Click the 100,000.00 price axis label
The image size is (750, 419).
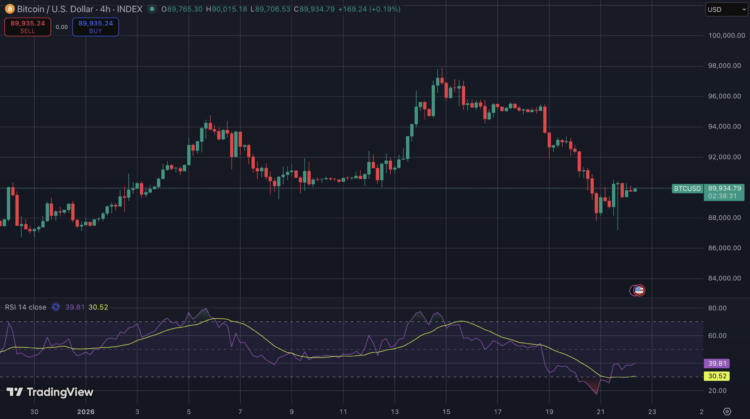[x=726, y=35]
